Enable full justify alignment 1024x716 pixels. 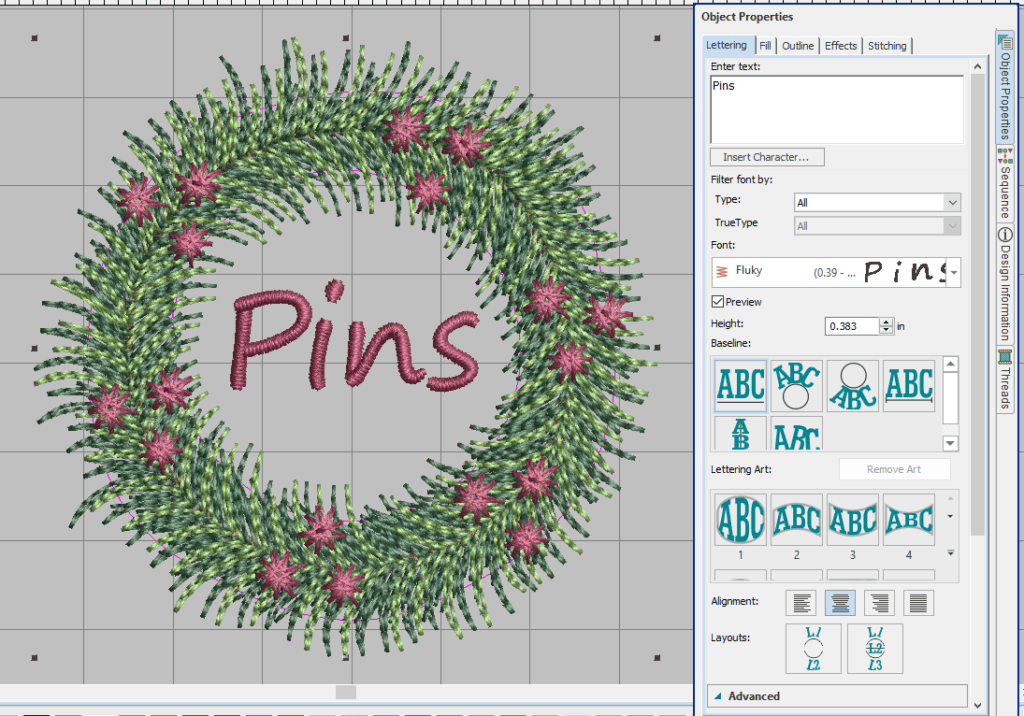918,602
